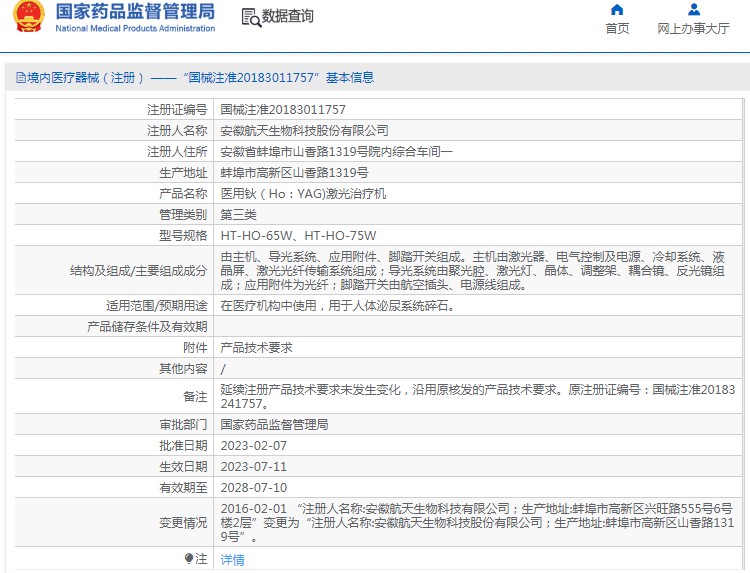Click the lightbulb icon beside 注
This screenshot has width=750, height=573.
pyautogui.click(x=188, y=559)
